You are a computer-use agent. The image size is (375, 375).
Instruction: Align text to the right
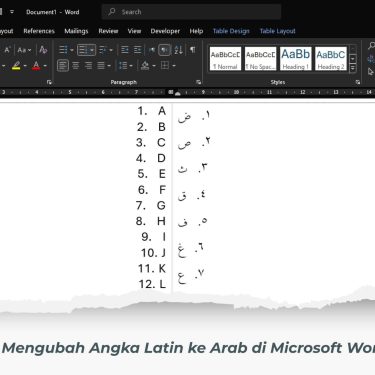click(88, 66)
